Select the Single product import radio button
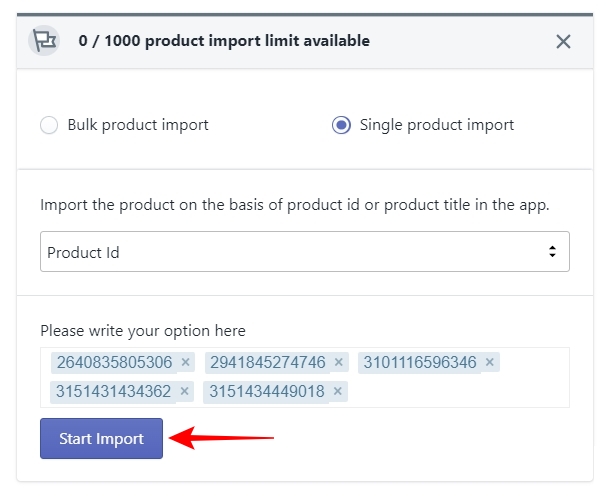This screenshot has width=610, height=496. (x=341, y=125)
